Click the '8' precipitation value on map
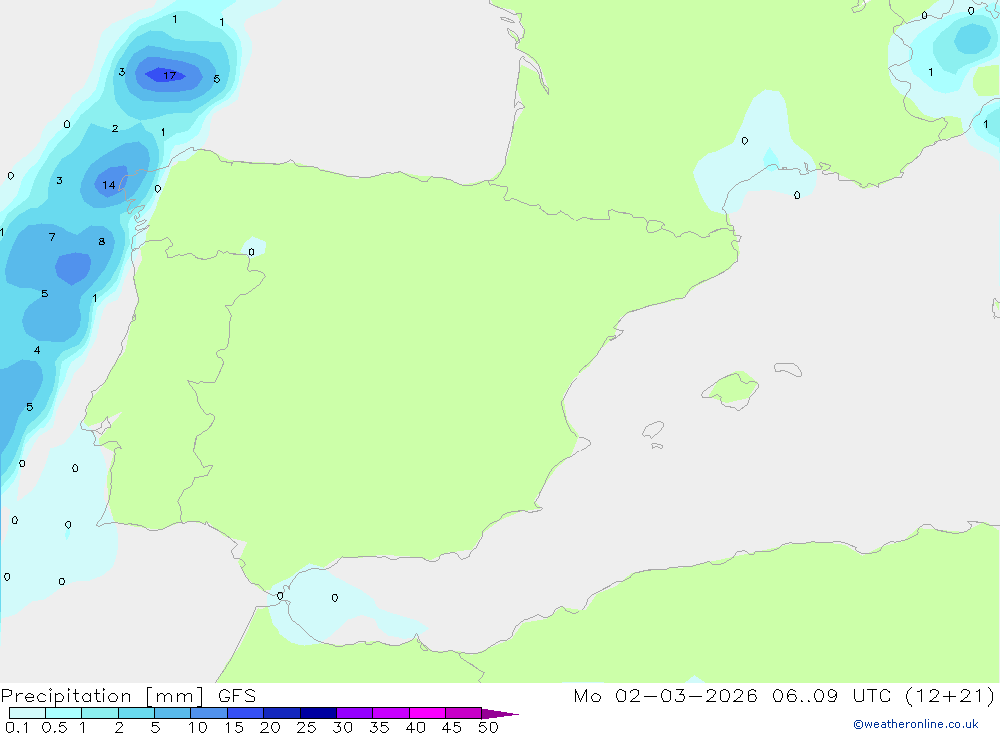The width and height of the screenshot is (1000, 733). point(101,241)
